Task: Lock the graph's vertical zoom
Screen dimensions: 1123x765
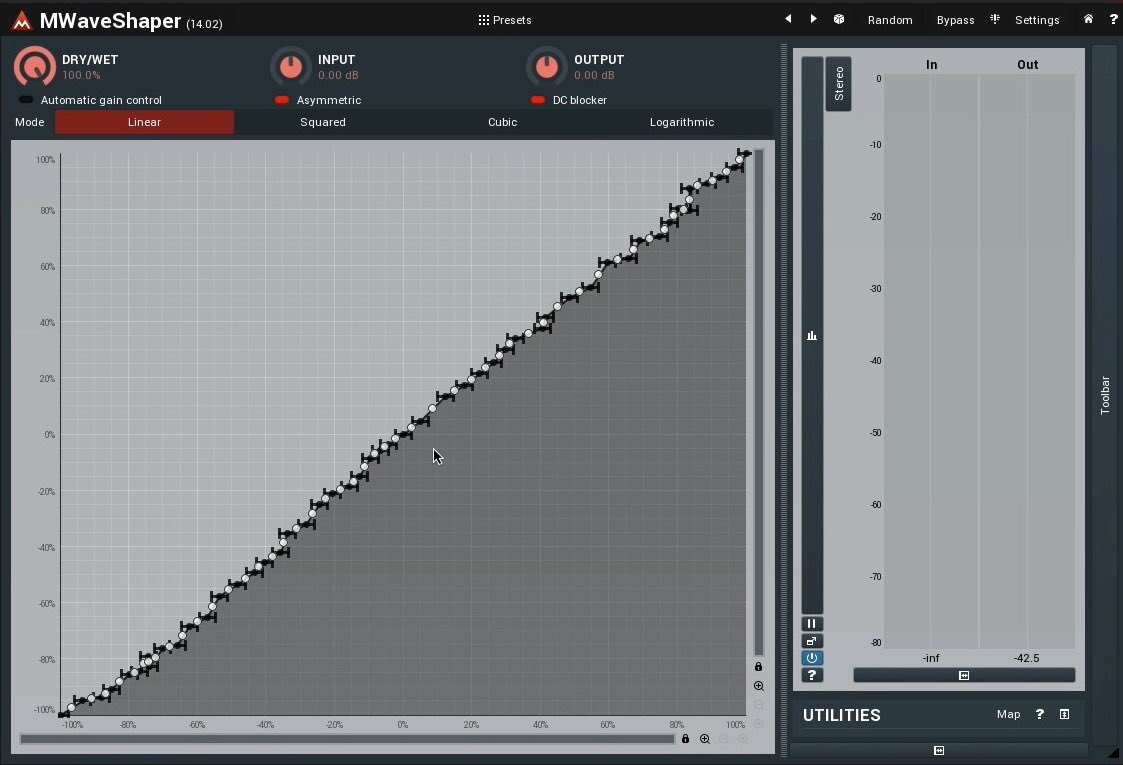Action: [x=758, y=667]
